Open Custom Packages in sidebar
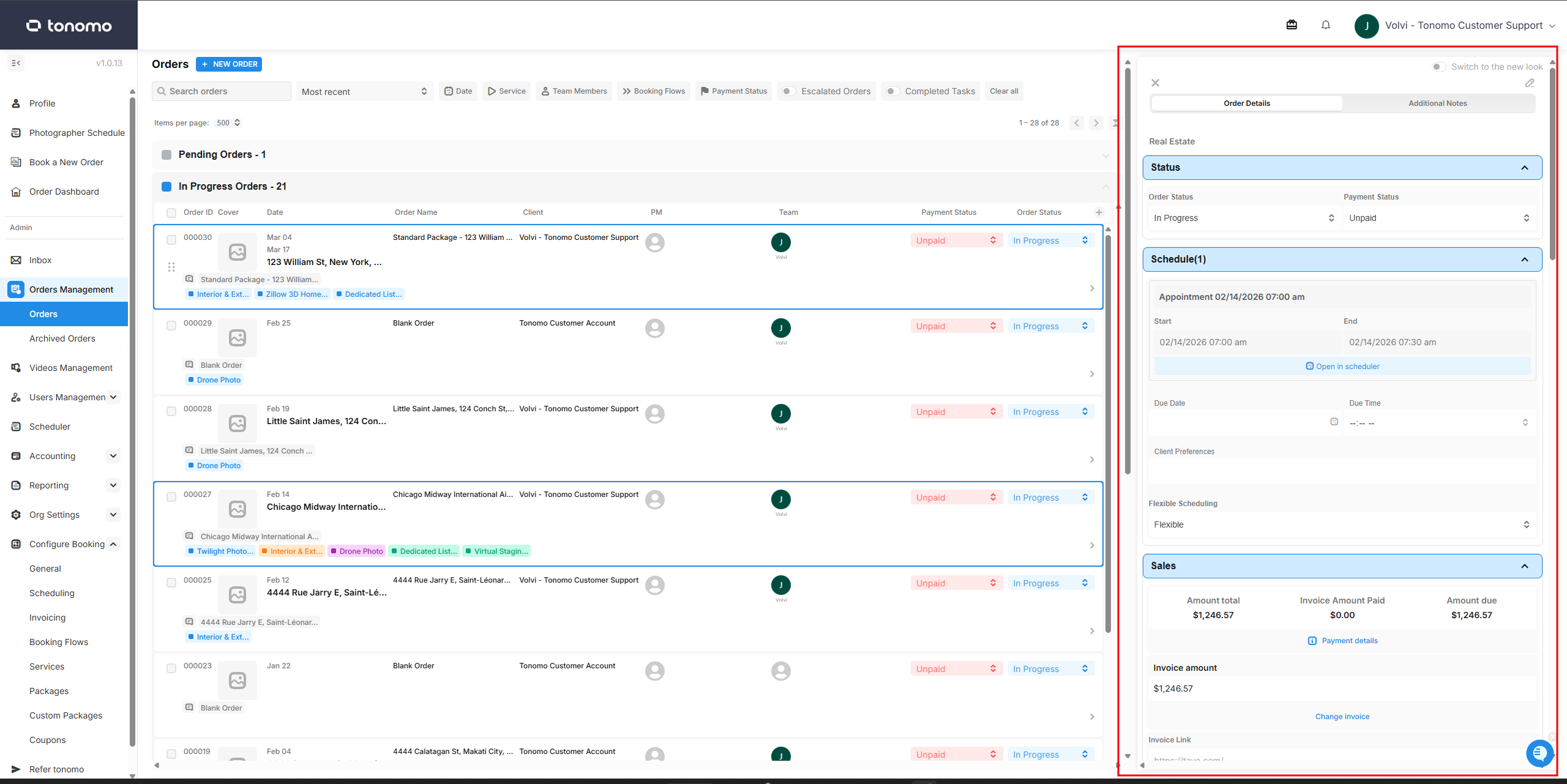Image resolution: width=1567 pixels, height=784 pixels. [x=66, y=715]
